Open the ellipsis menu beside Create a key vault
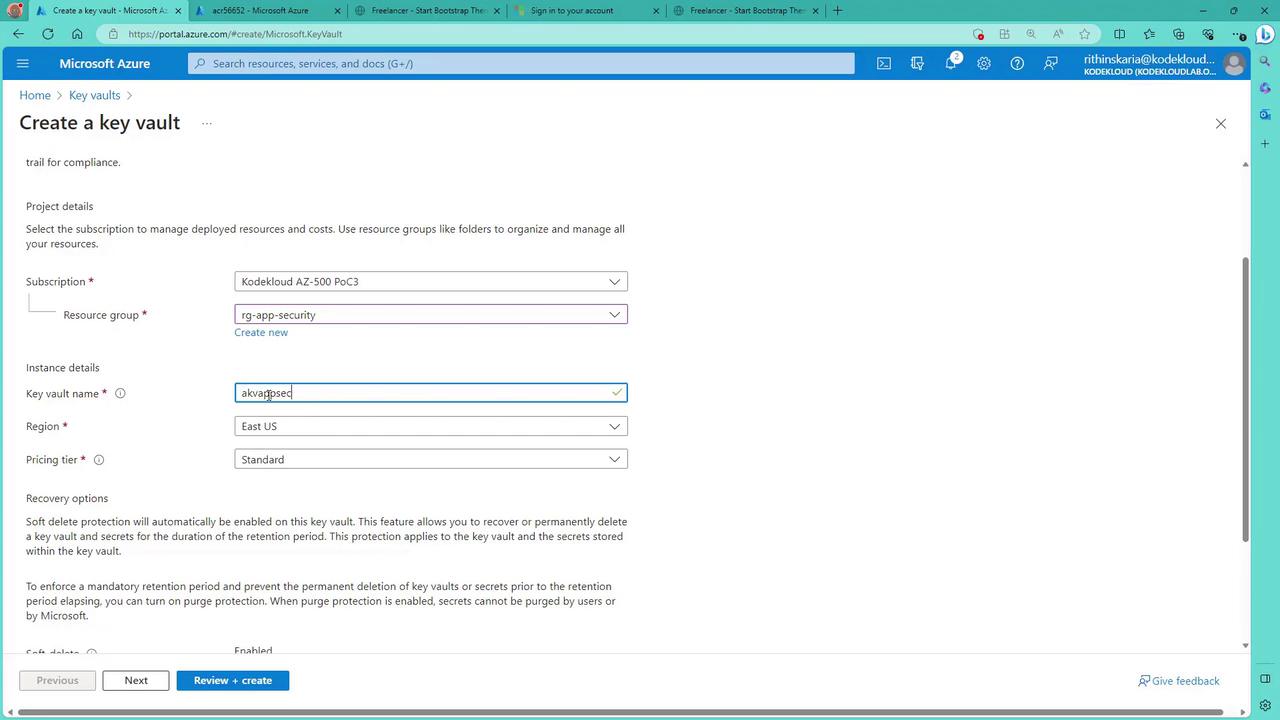1280x720 pixels. tap(207, 123)
